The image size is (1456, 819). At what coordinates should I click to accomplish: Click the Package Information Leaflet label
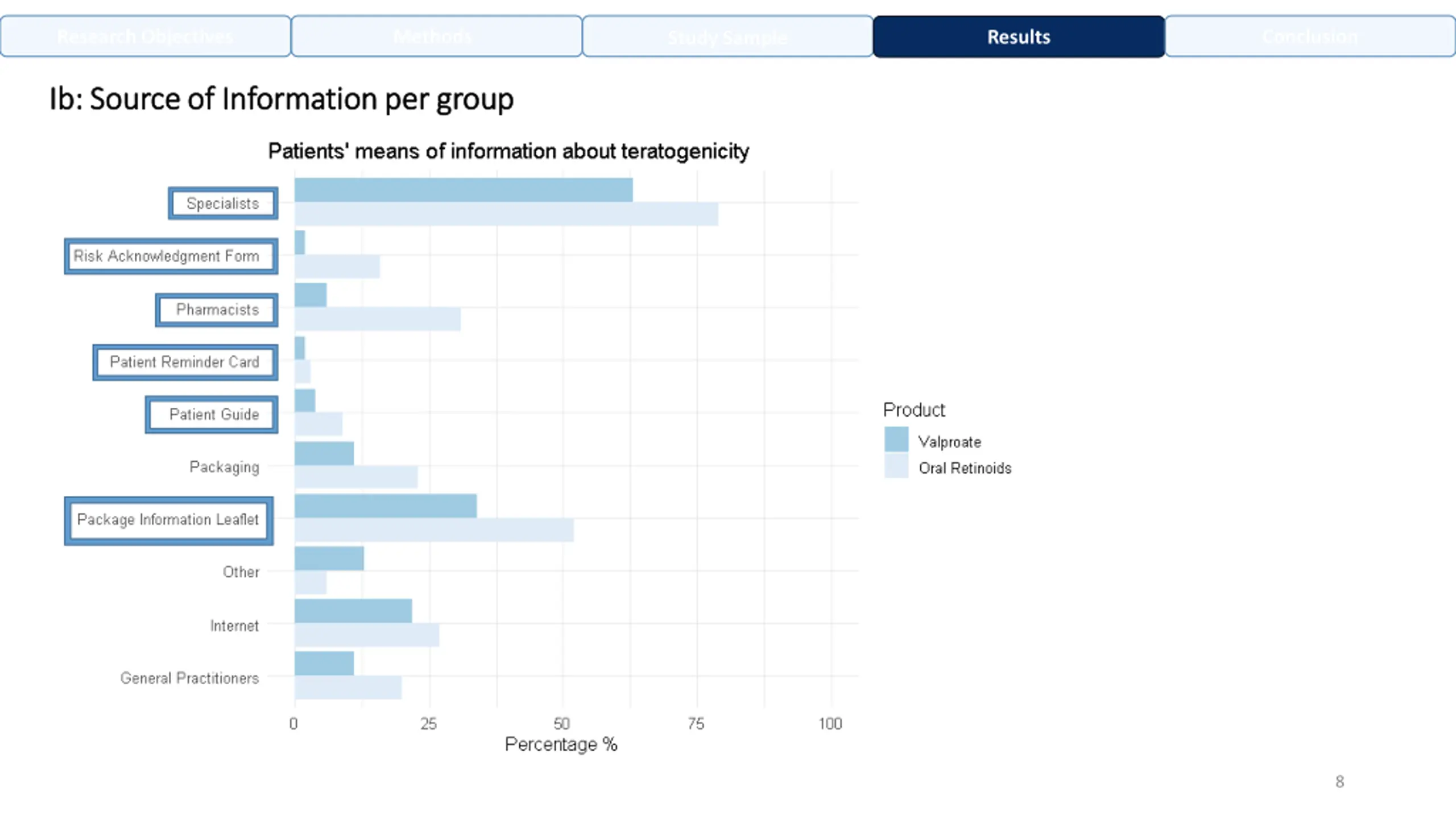(169, 521)
